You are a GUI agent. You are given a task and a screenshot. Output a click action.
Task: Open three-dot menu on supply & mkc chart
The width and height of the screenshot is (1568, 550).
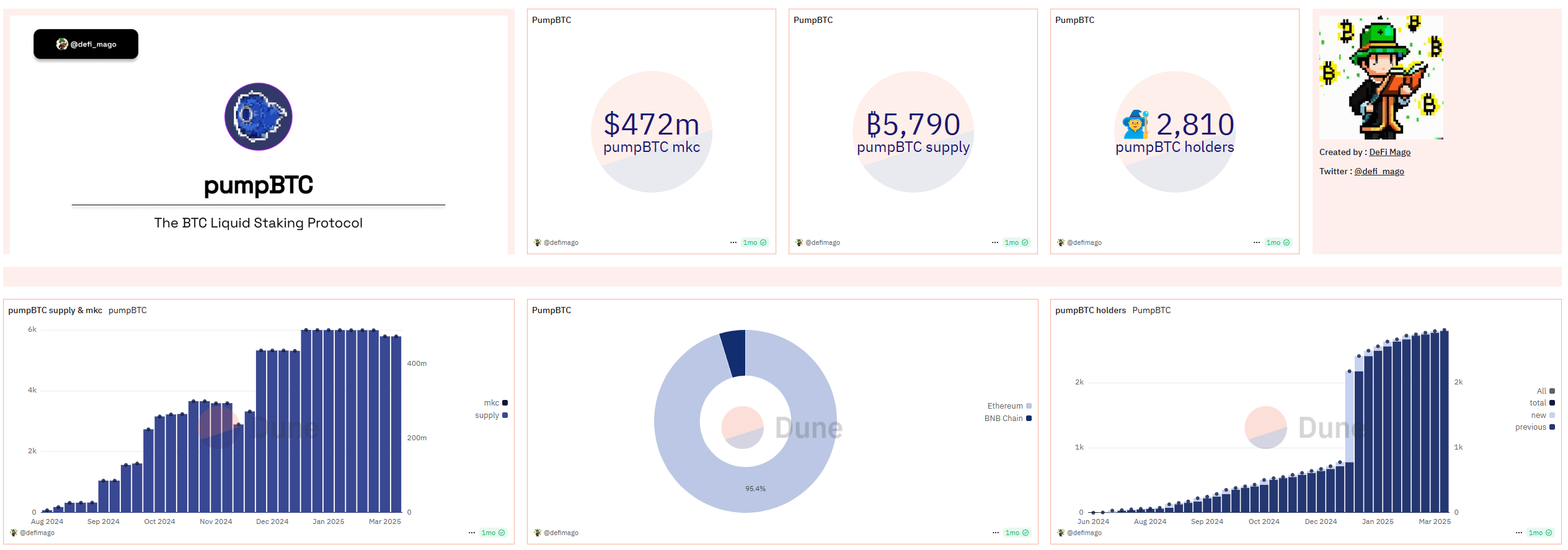click(472, 533)
